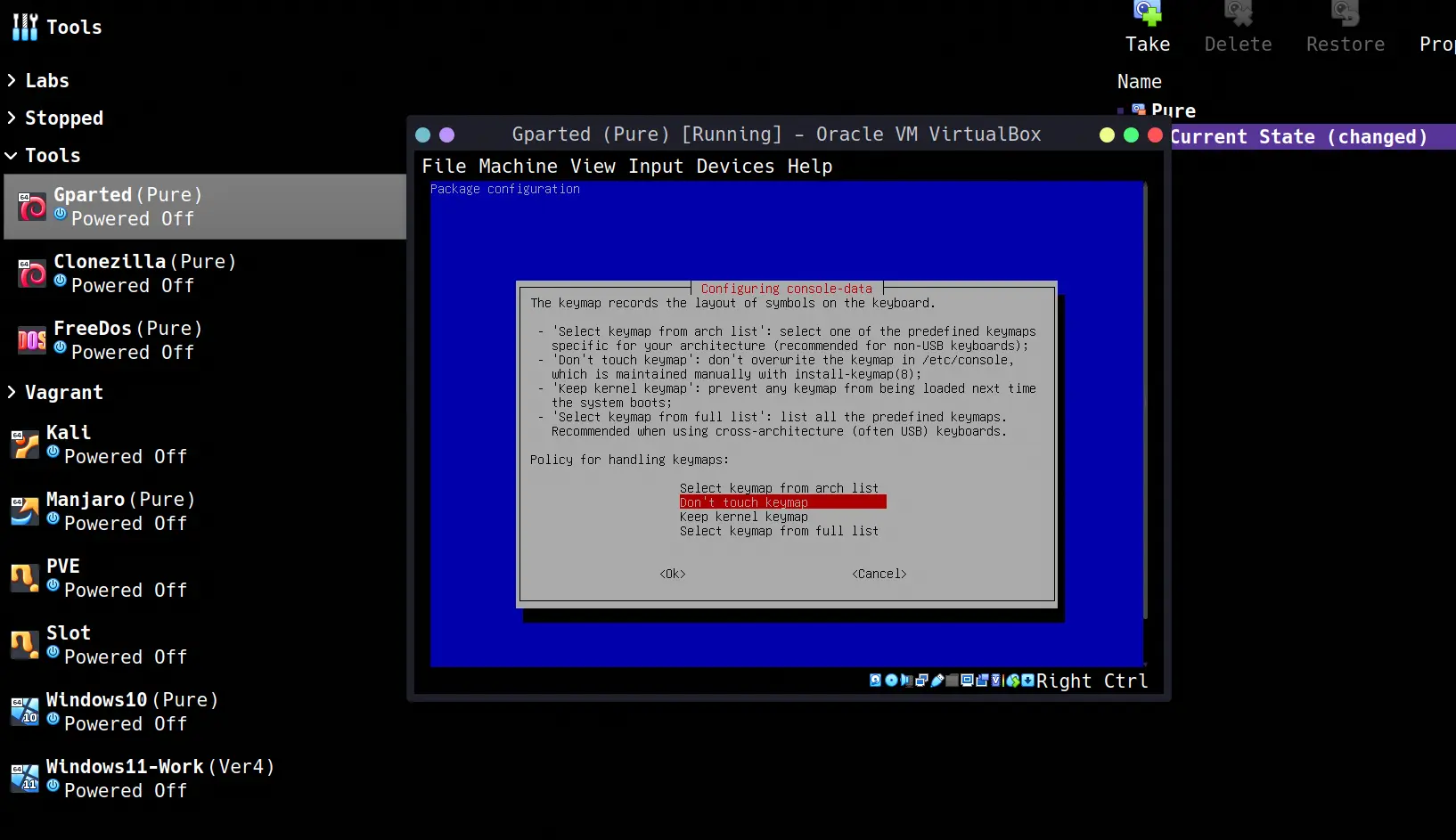Click the <Cancel> button in console-data dialog

click(x=879, y=574)
